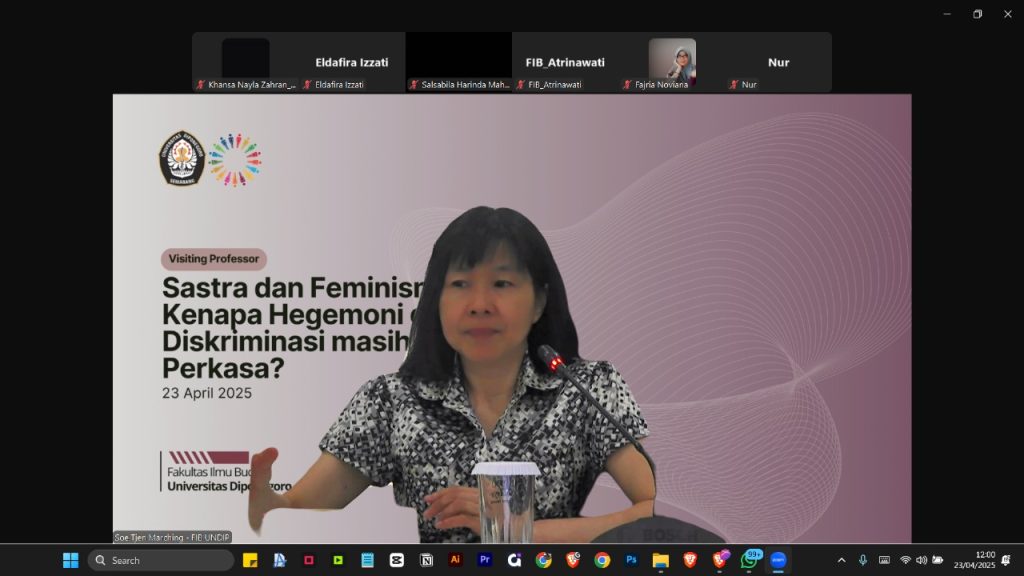Open CapCut from the taskbar
The height and width of the screenshot is (576, 1024).
click(397, 560)
